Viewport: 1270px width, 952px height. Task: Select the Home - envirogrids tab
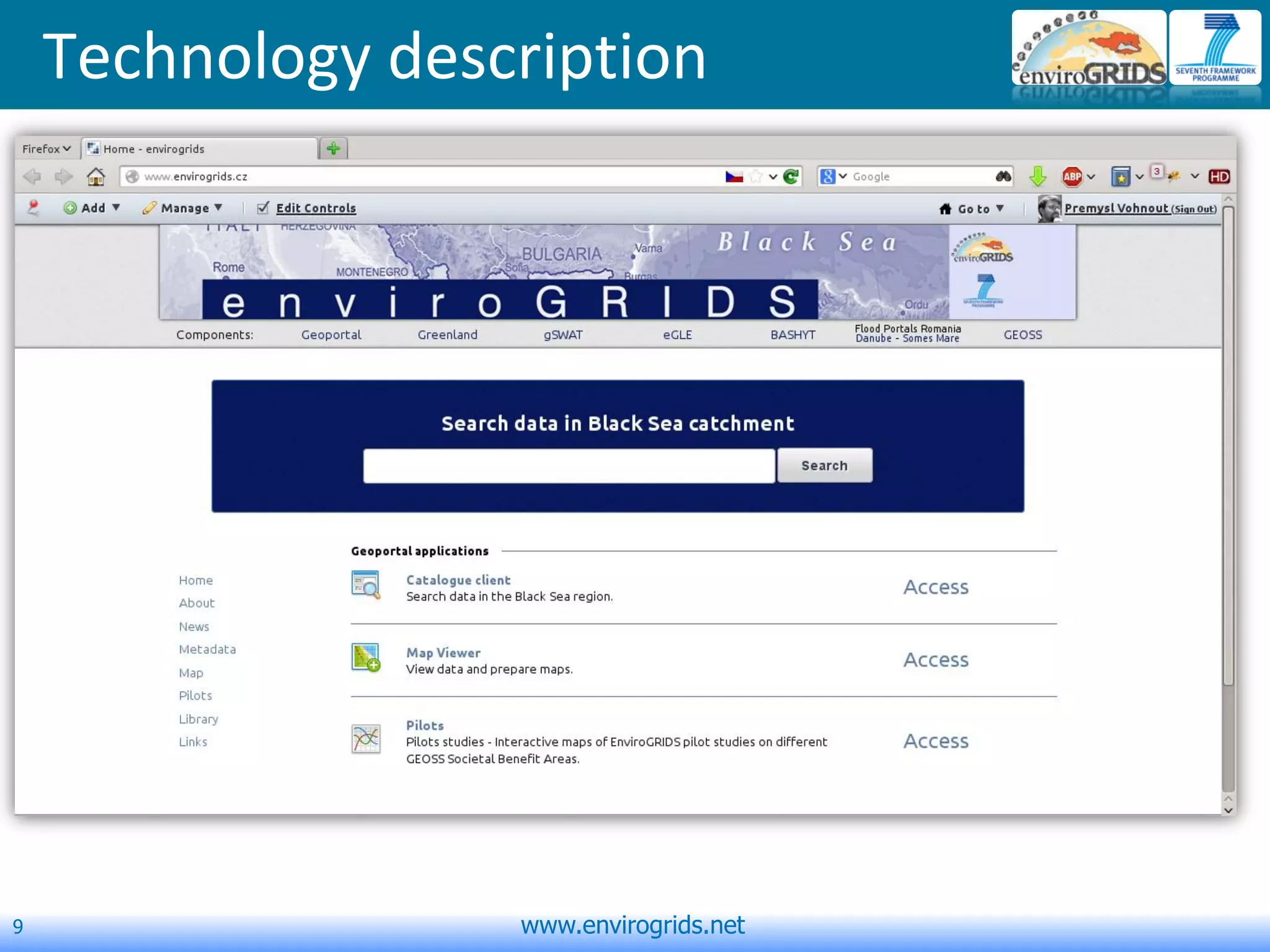200,149
